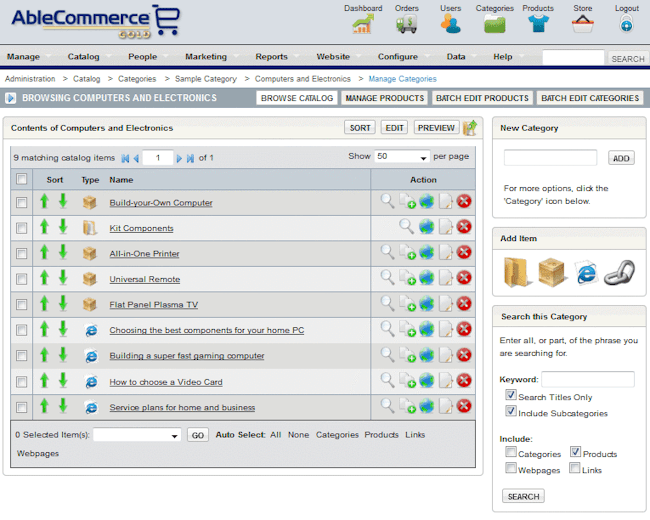
Task: Switch to Browse Catalog
Action: pyautogui.click(x=297, y=98)
